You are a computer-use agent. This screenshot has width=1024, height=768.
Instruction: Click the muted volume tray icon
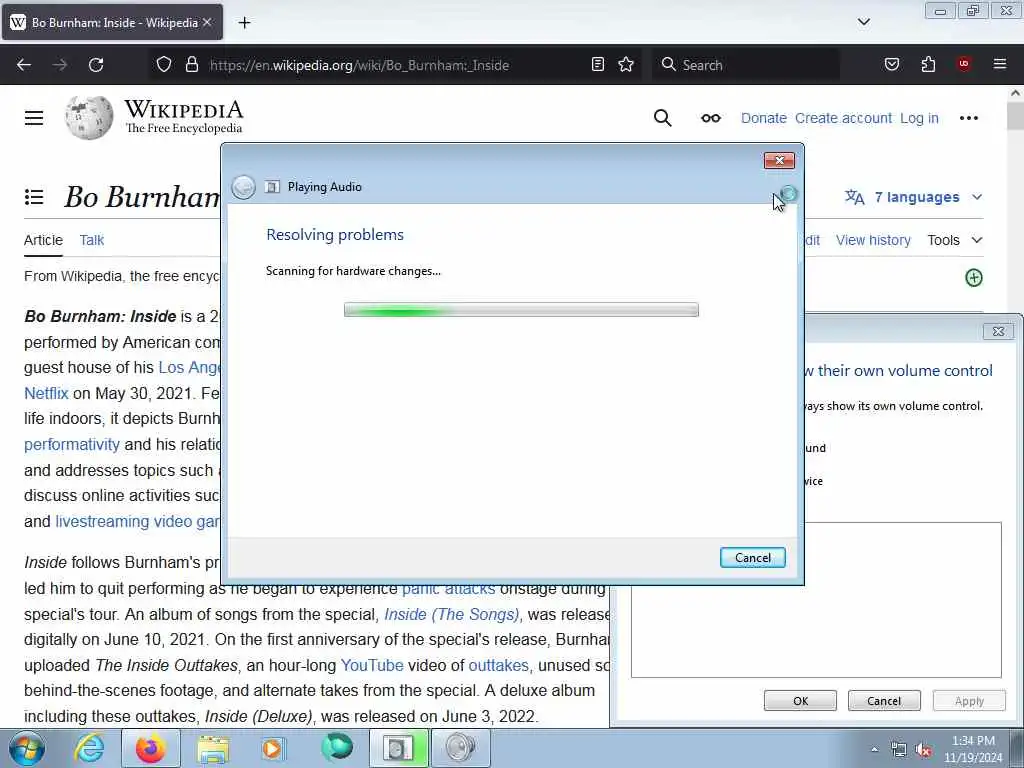point(923,750)
